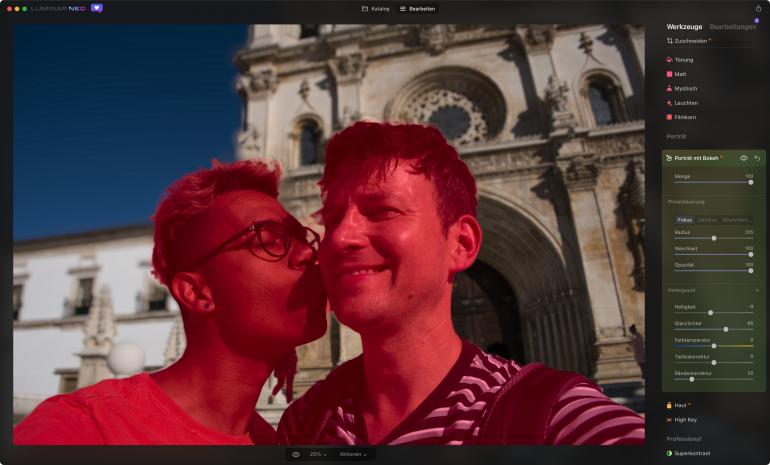
Task: Adjust the Ränderkorrektur slider
Action: [714, 379]
